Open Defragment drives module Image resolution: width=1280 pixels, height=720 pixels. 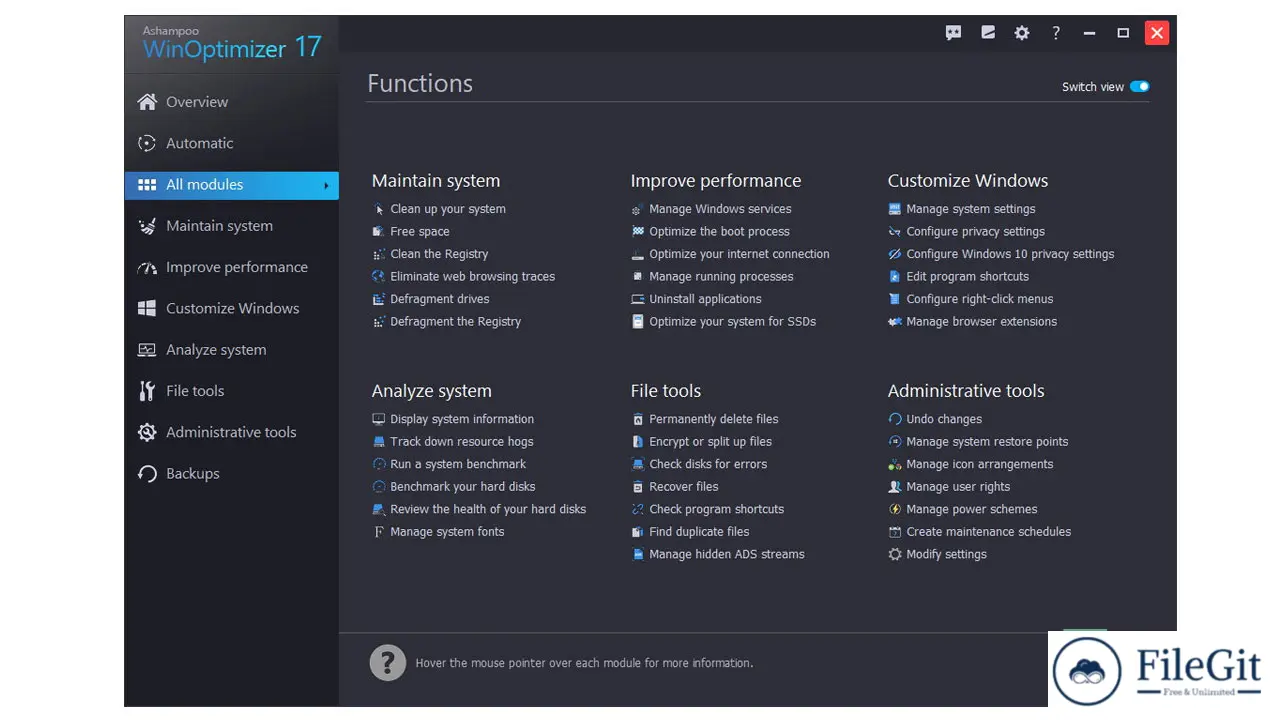(x=440, y=299)
